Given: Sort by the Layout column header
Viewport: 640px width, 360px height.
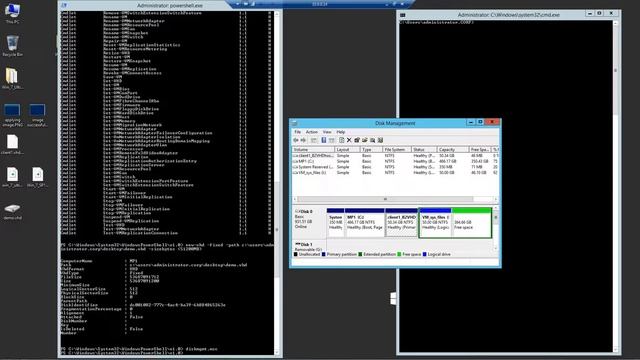Looking at the screenshot, I should point(347,150).
